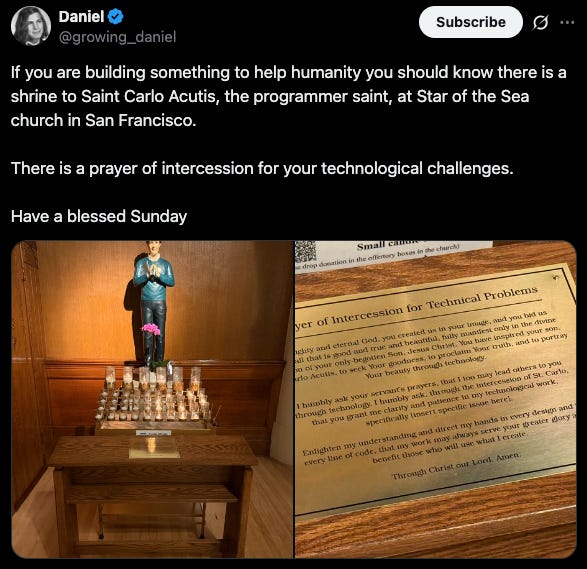587x569 pixels.
Task: Click the wooden kneeler in left photo
Action: coord(152,496)
